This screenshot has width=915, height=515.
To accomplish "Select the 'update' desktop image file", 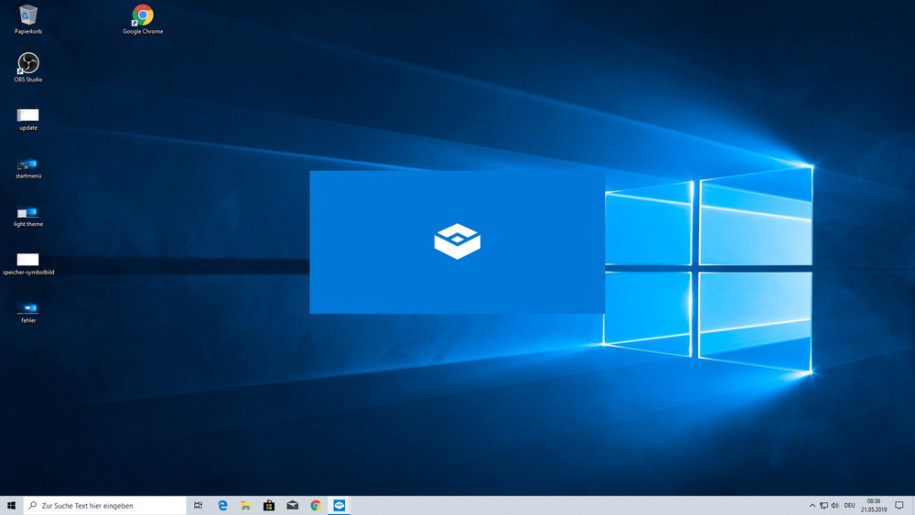I will coord(28,119).
